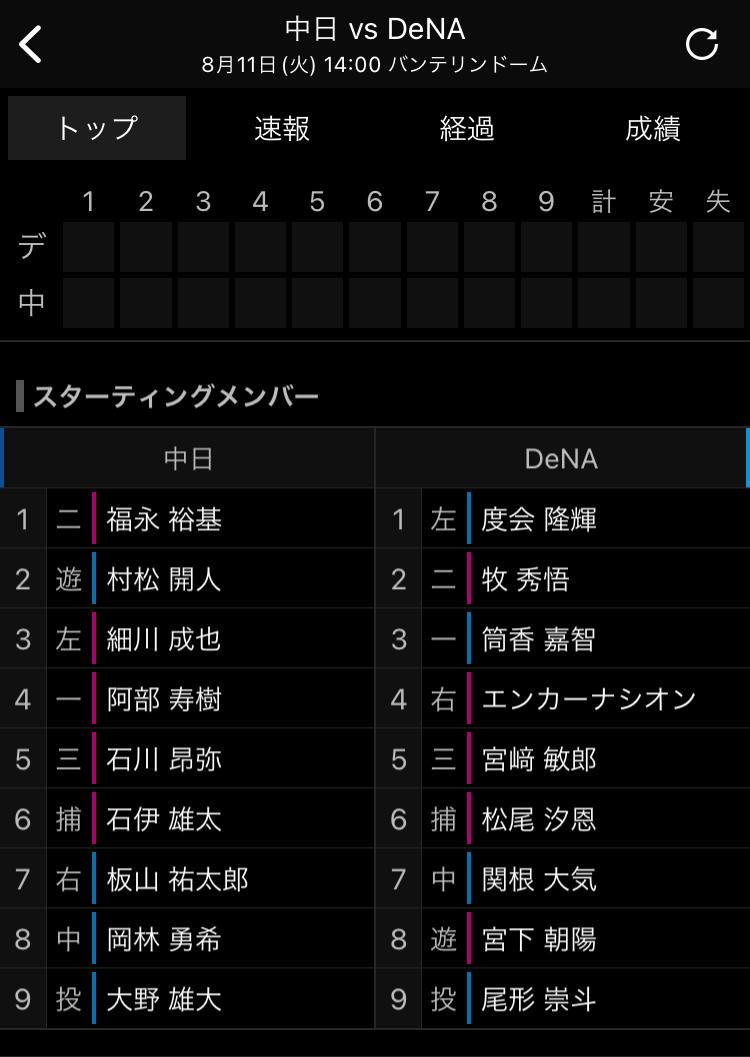
Task: Open player 福永 裕基
Action: (x=164, y=520)
